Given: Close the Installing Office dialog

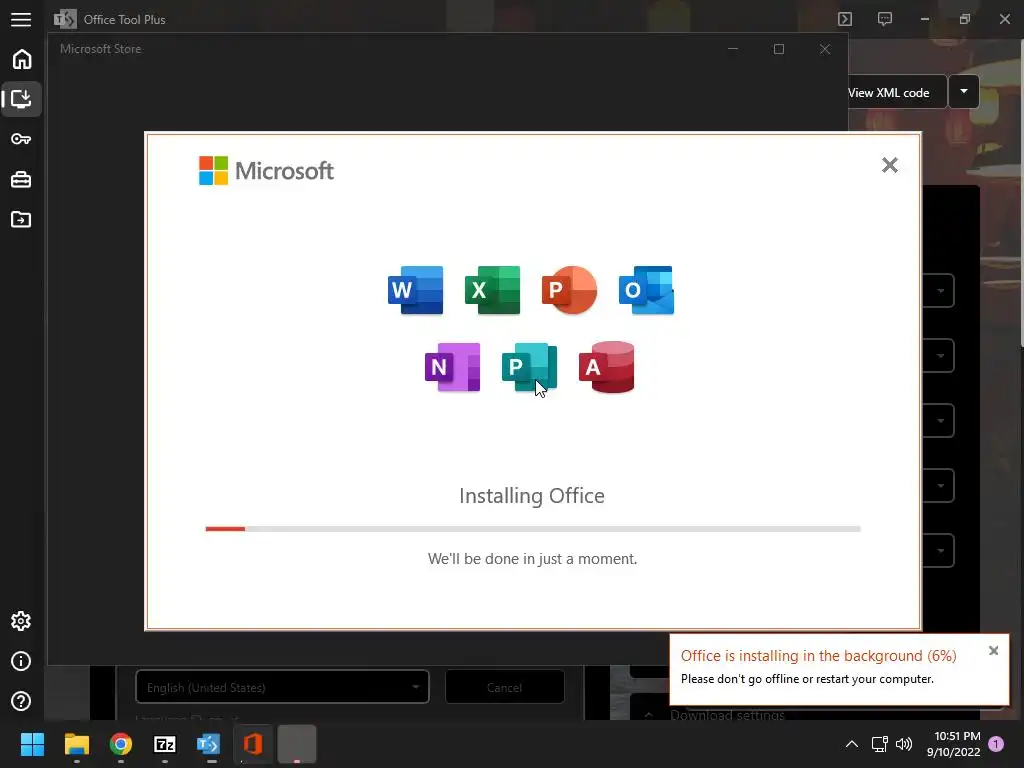Looking at the screenshot, I should (x=889, y=165).
